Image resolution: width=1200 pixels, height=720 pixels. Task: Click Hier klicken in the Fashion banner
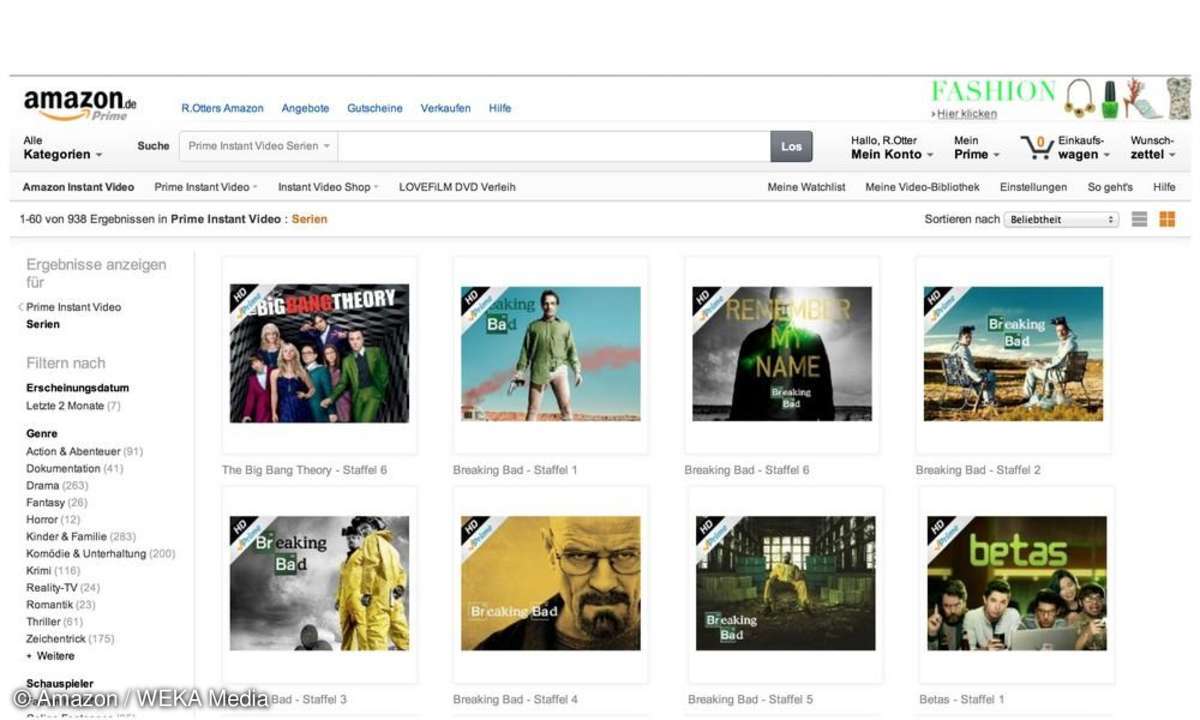point(966,113)
